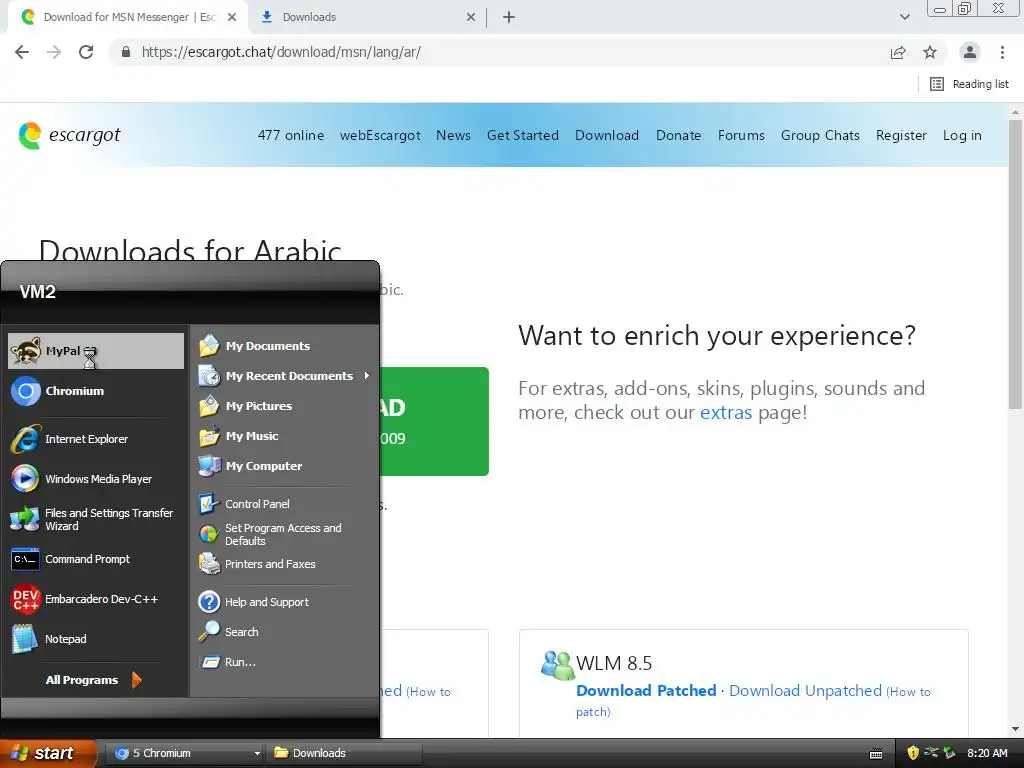Switch to Download for MSN Messenger tab
Image resolution: width=1024 pixels, height=768 pixels.
(129, 17)
